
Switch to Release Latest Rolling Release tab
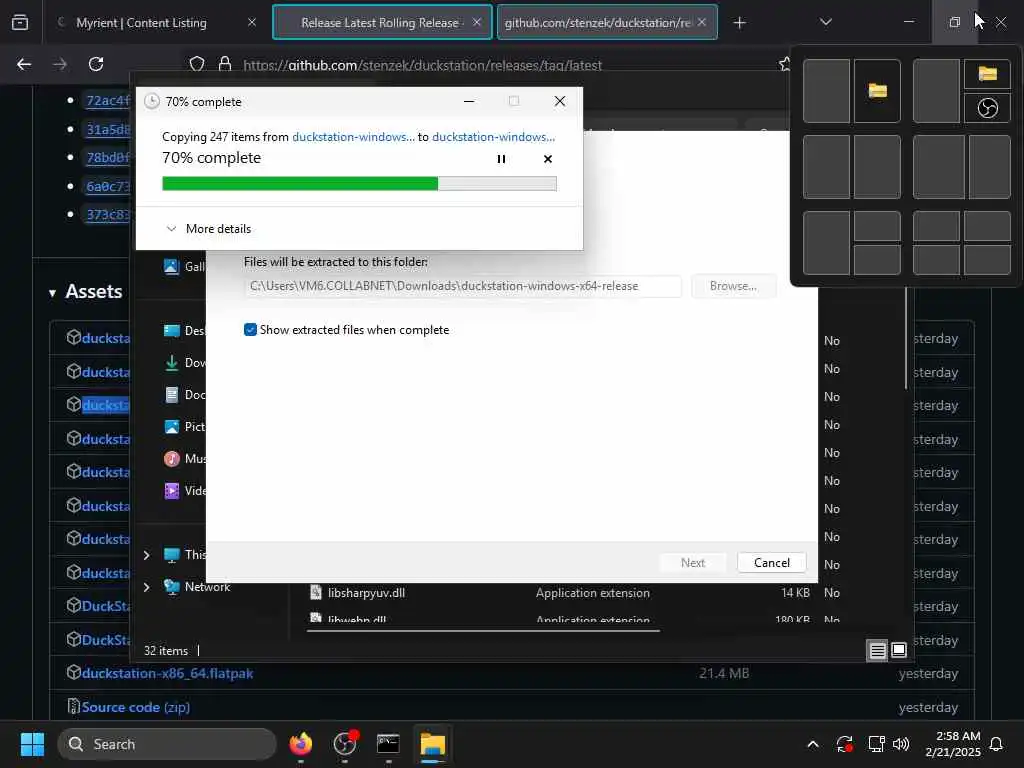(381, 23)
